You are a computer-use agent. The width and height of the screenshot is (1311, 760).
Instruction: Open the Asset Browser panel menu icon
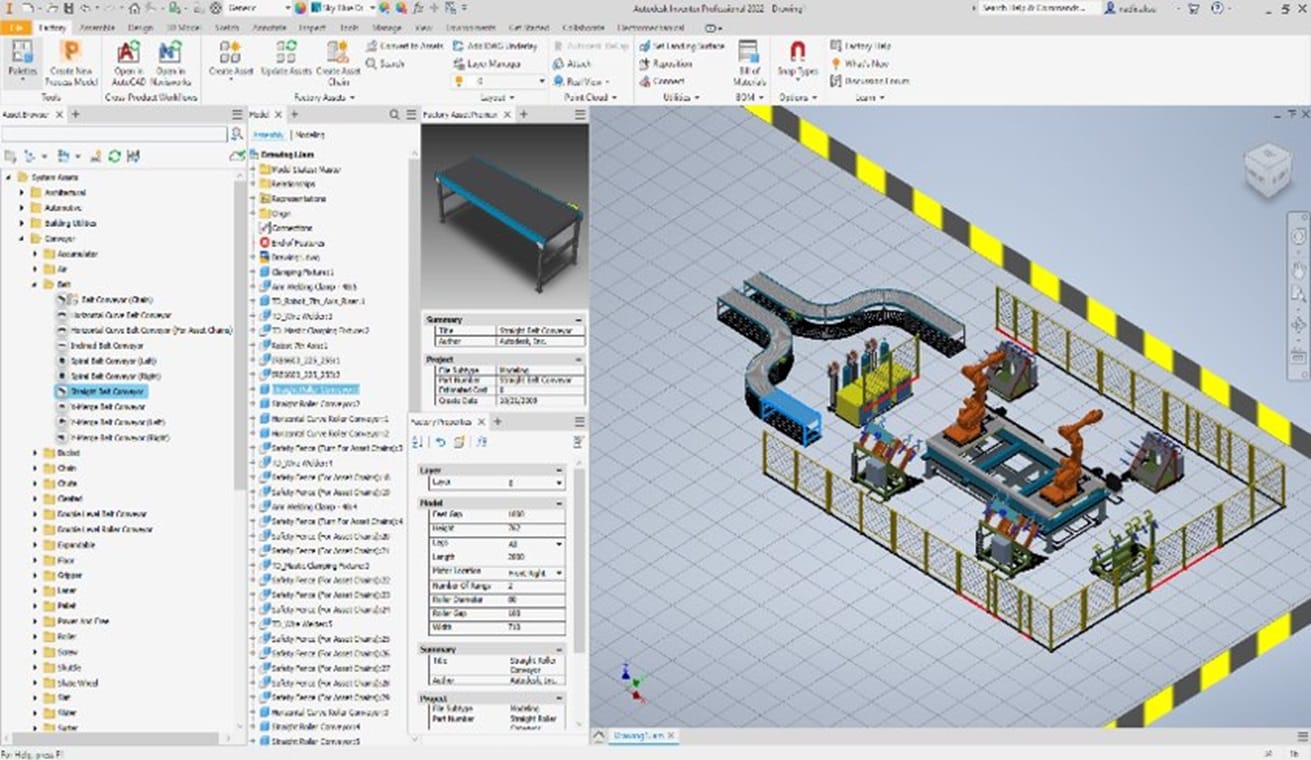(237, 115)
